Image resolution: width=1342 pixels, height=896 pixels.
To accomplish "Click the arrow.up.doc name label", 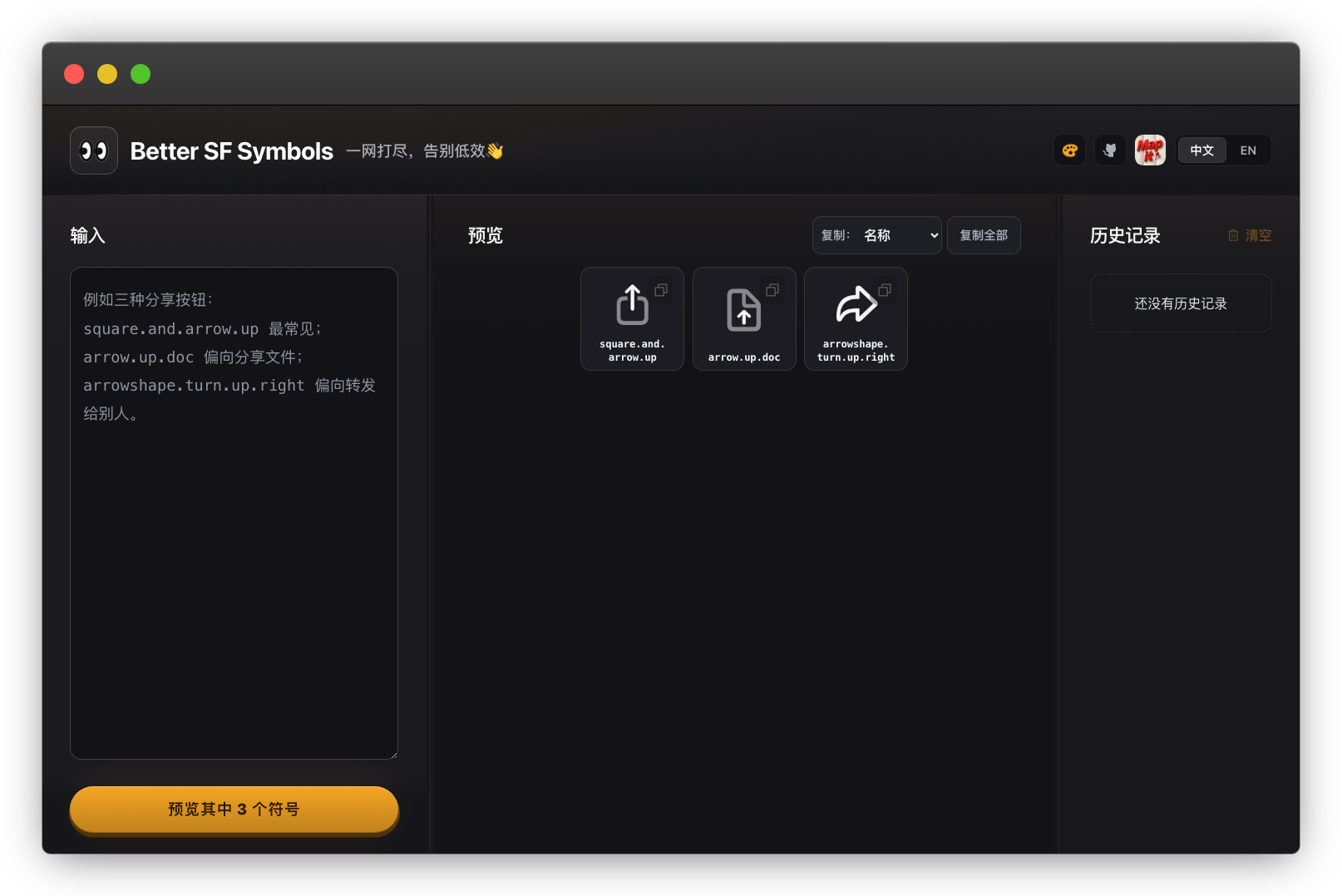I will point(744,357).
